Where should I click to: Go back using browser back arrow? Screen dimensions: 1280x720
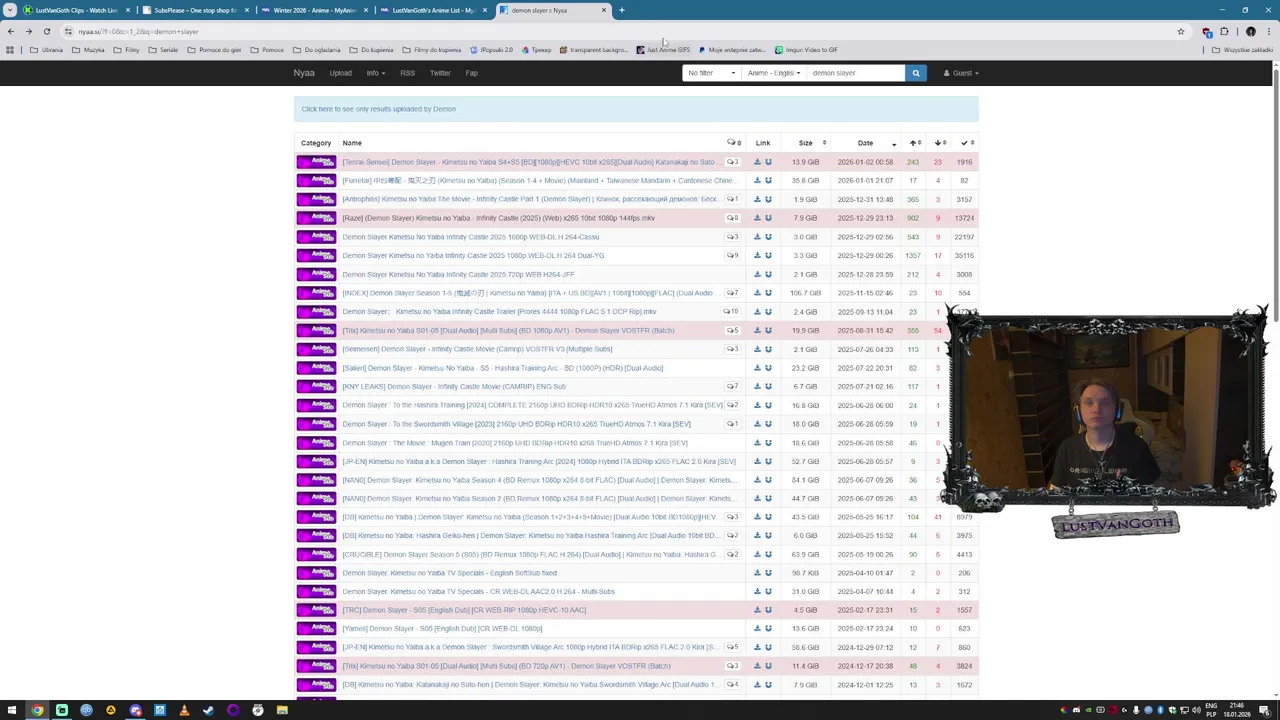click(x=10, y=31)
